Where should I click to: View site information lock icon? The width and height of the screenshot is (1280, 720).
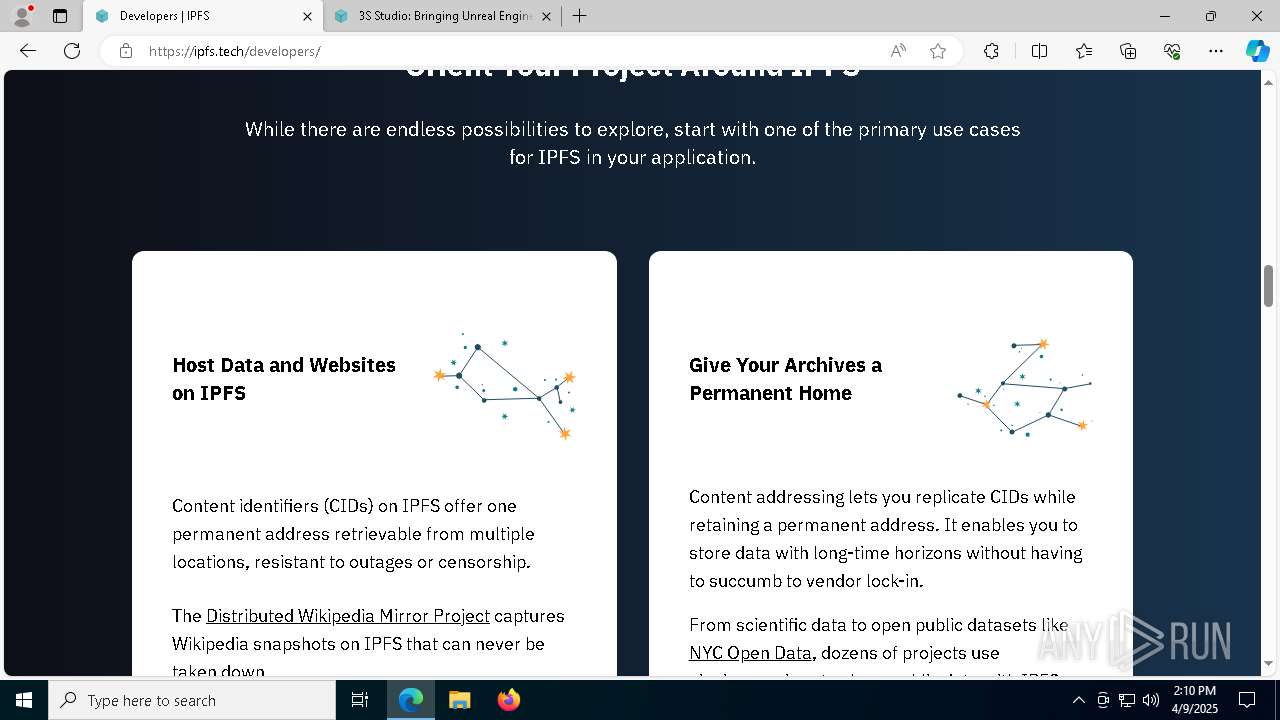126,51
